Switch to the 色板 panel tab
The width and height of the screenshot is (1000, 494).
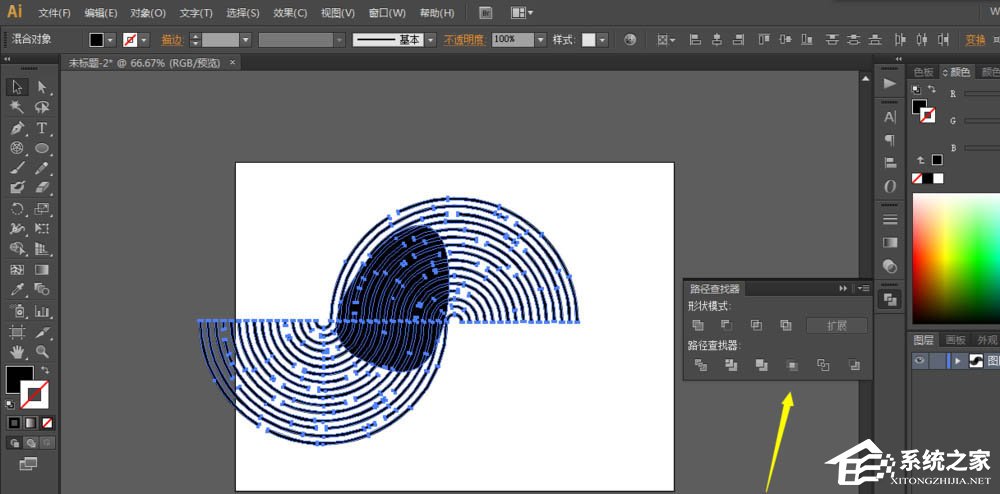click(923, 72)
